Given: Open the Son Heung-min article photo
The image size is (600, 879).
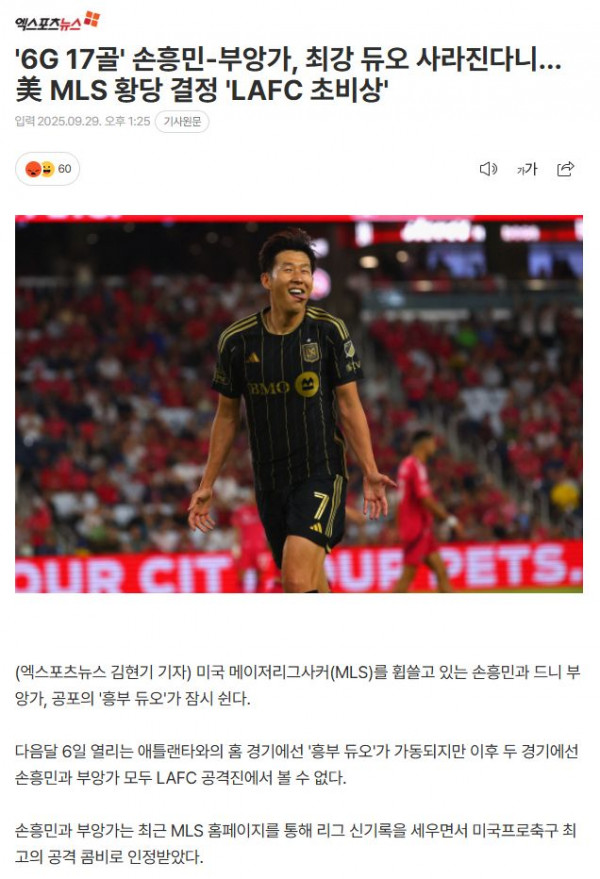Looking at the screenshot, I should coord(299,404).
